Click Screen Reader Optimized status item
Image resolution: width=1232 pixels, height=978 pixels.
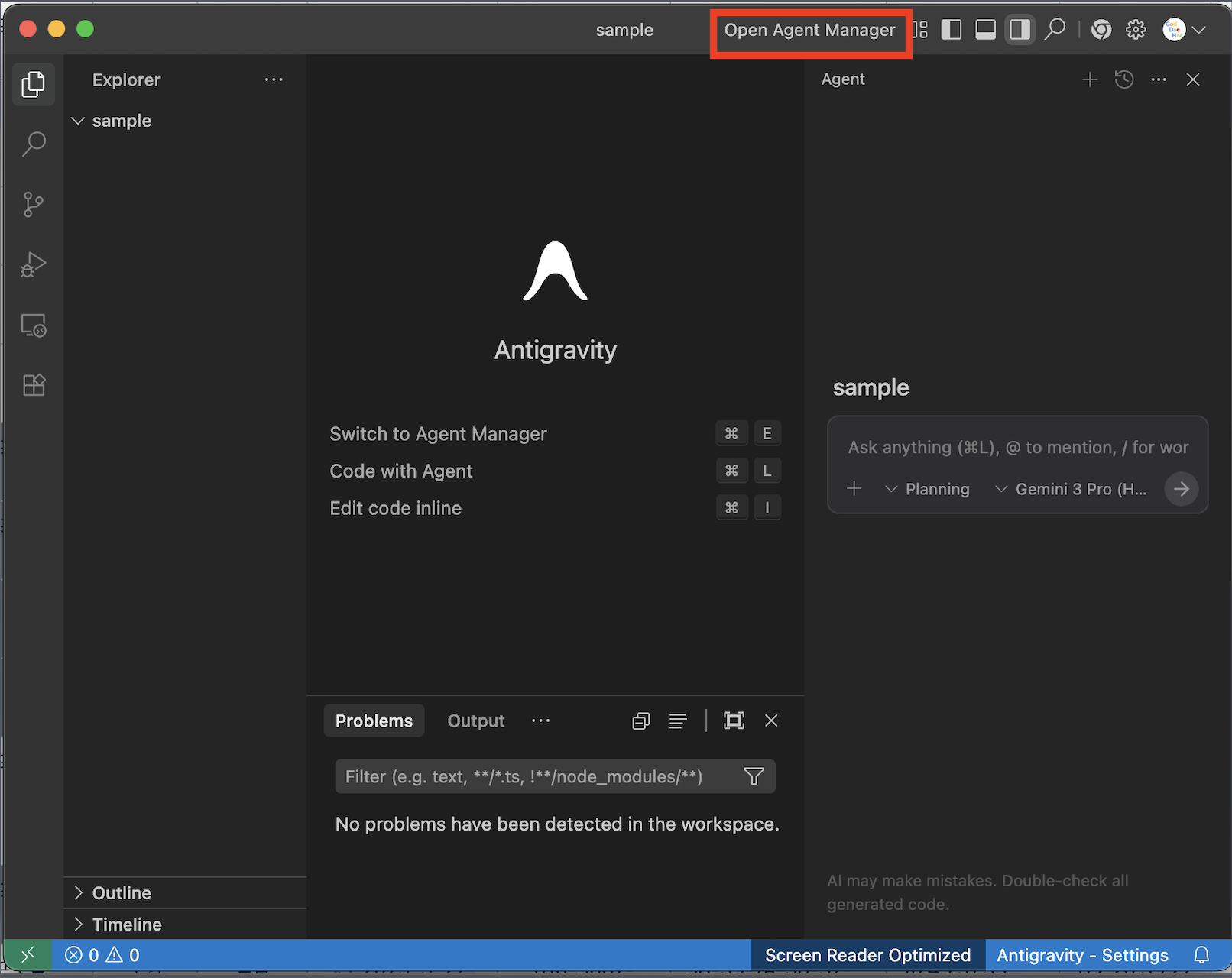pos(867,955)
